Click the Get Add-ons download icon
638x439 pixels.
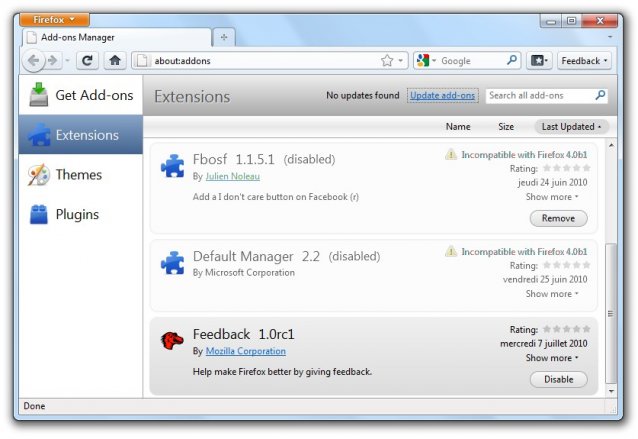(x=39, y=94)
